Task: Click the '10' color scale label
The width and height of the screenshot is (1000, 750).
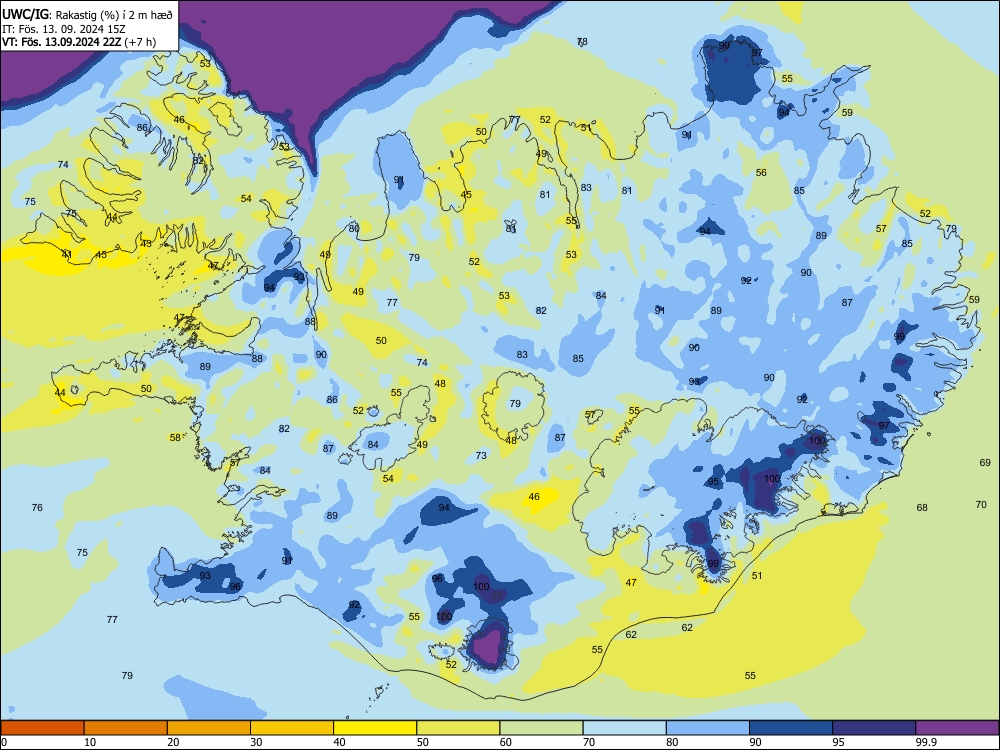Action: pos(90,742)
